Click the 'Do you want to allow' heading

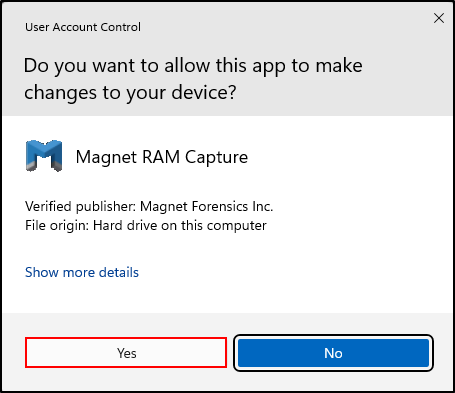[x=193, y=79]
